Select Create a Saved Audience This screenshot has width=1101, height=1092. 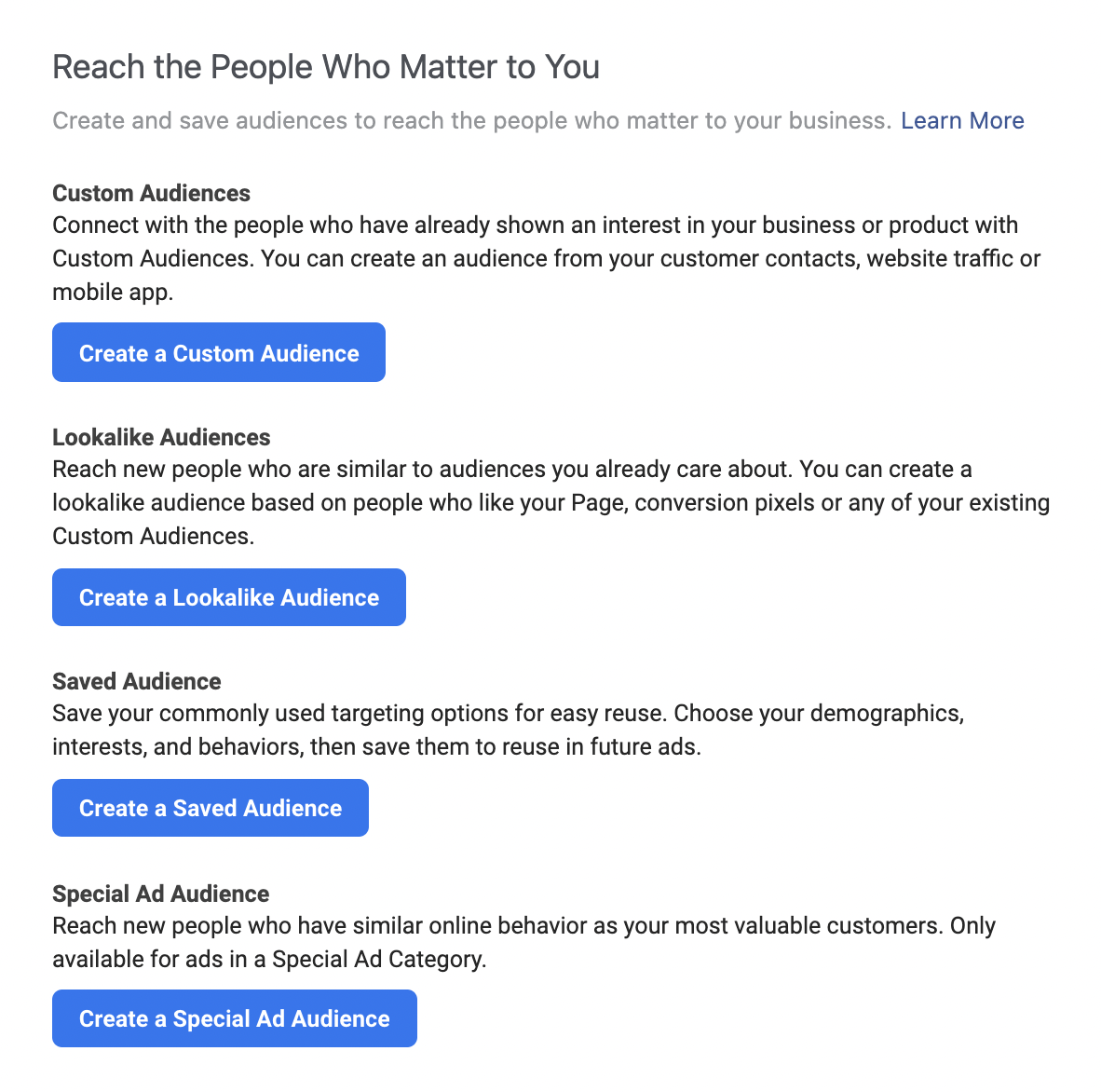click(210, 808)
